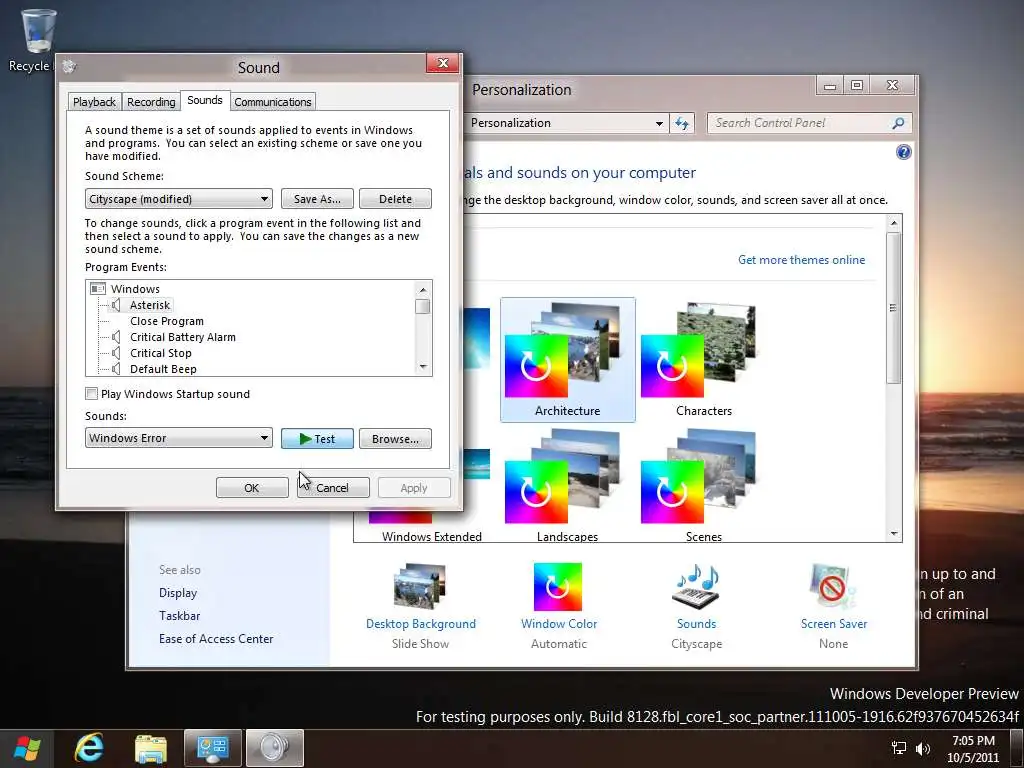Select the Critical Stop event
The height and width of the screenshot is (768, 1024).
pyautogui.click(x=161, y=353)
